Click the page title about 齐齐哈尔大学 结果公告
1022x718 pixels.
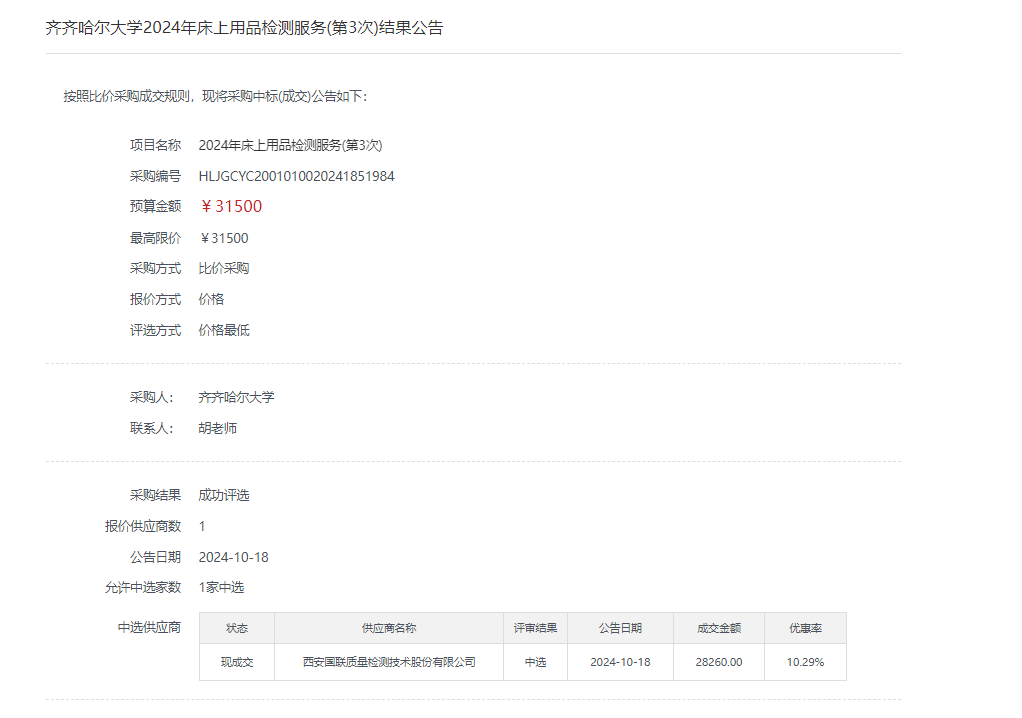click(245, 28)
